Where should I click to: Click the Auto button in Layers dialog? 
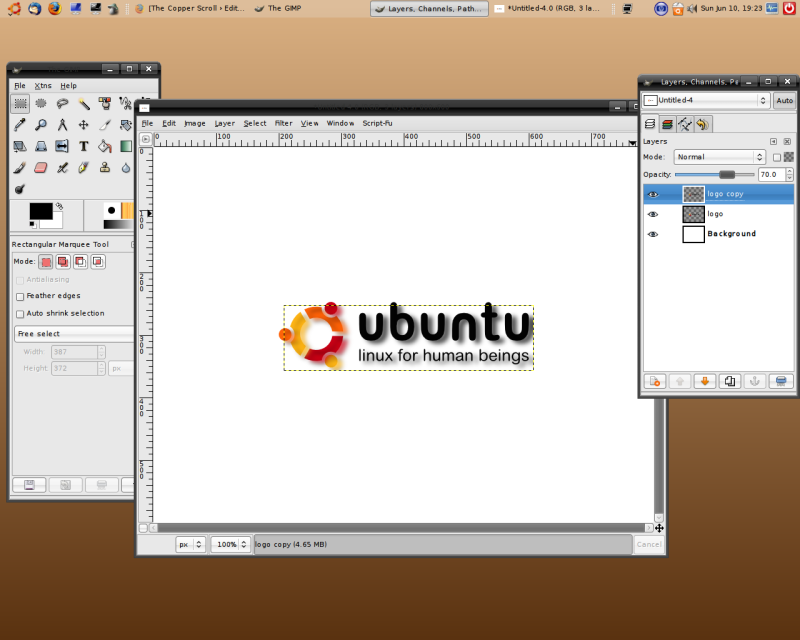coord(784,101)
